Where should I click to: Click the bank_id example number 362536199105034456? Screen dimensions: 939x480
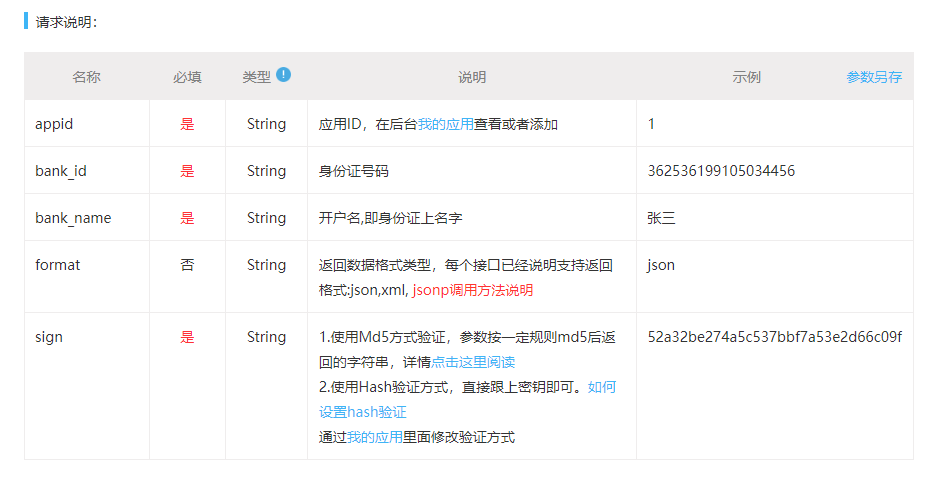tap(721, 171)
